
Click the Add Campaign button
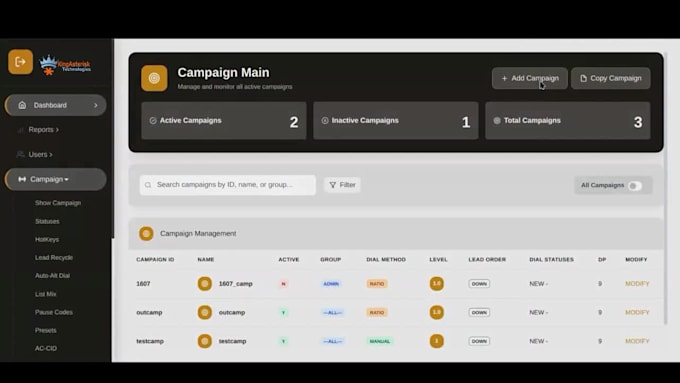(x=530, y=78)
